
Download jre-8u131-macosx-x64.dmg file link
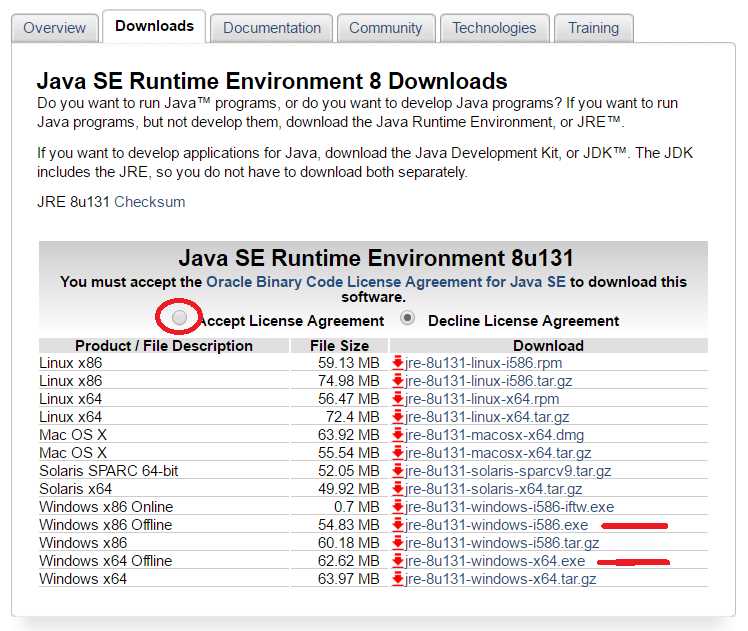pos(494,435)
